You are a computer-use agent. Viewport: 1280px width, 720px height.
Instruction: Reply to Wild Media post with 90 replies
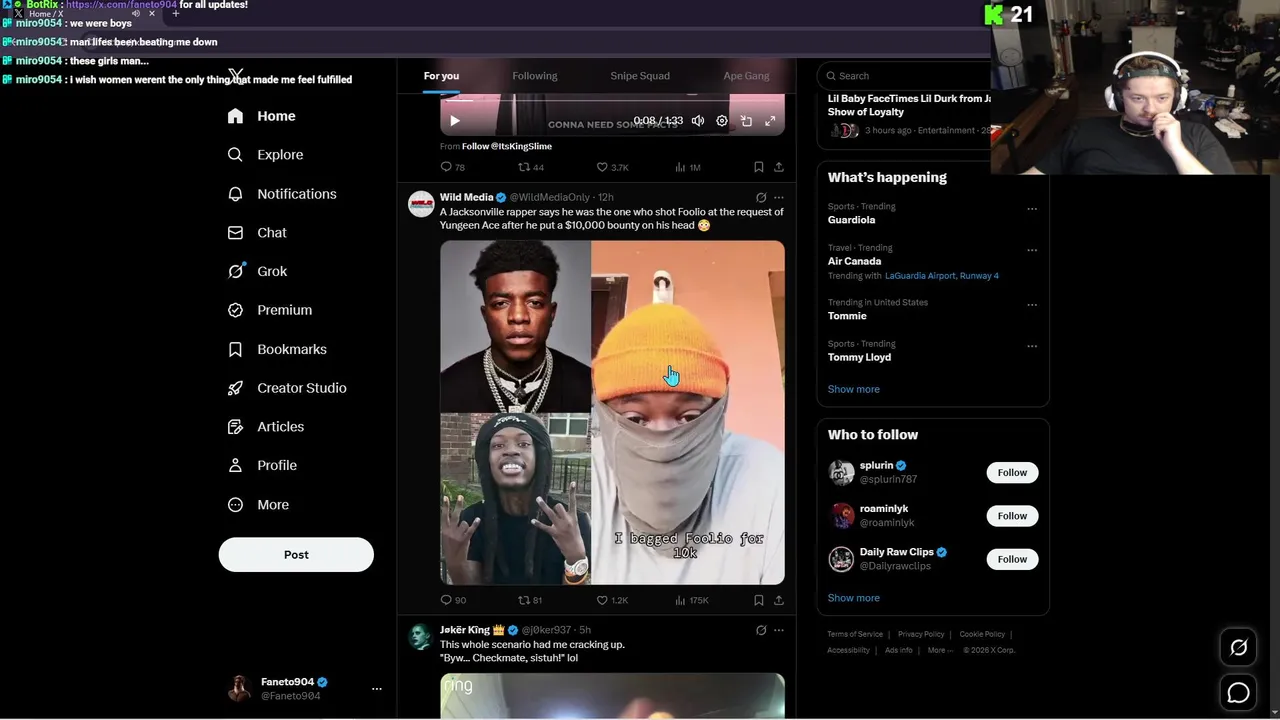point(452,600)
